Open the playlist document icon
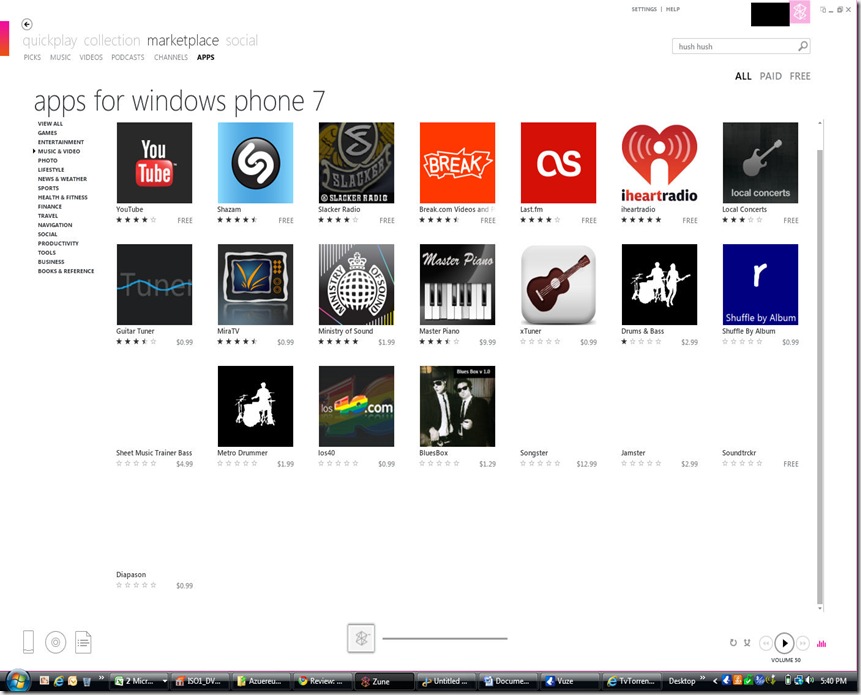This screenshot has width=861, height=695. pos(83,642)
